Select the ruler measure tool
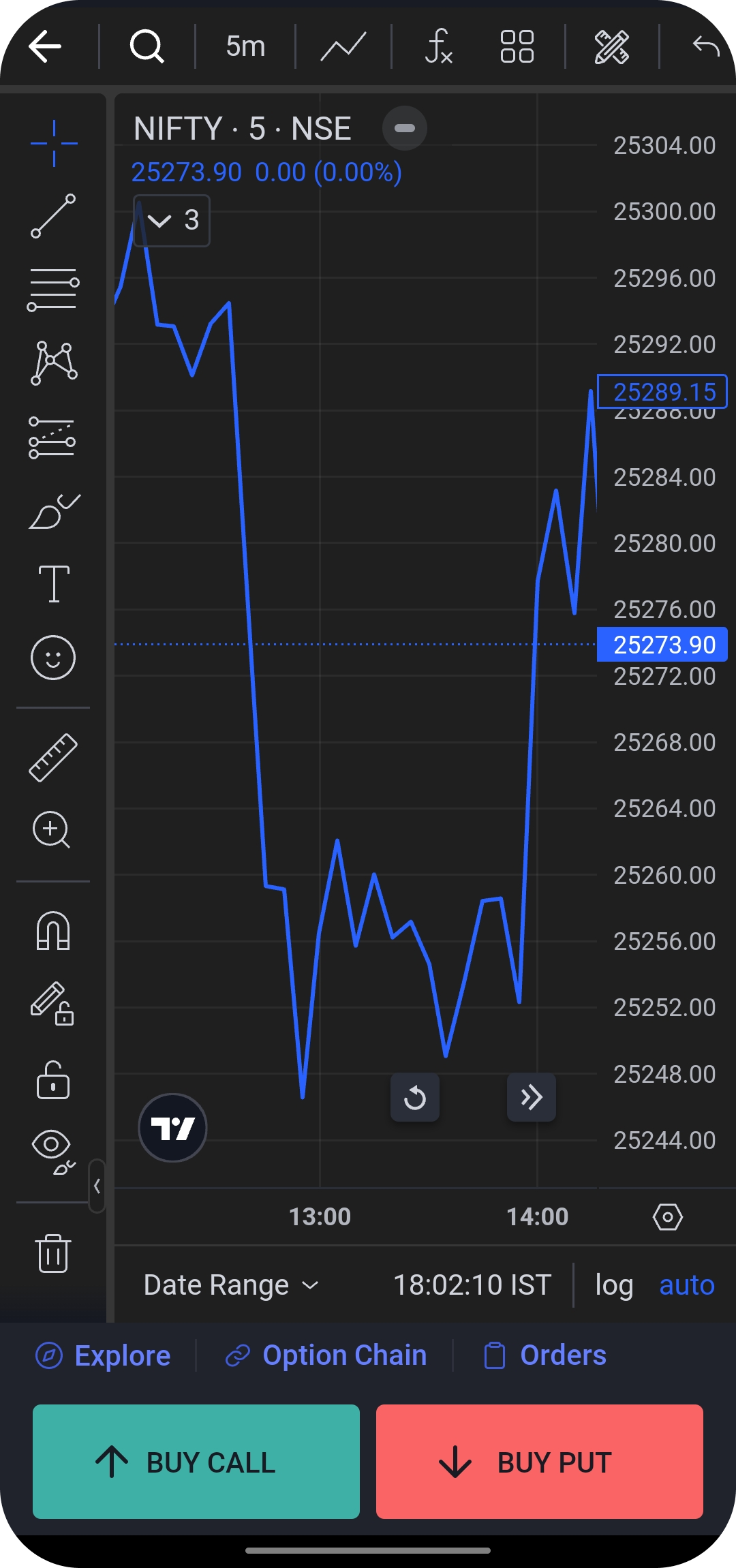 [x=53, y=757]
